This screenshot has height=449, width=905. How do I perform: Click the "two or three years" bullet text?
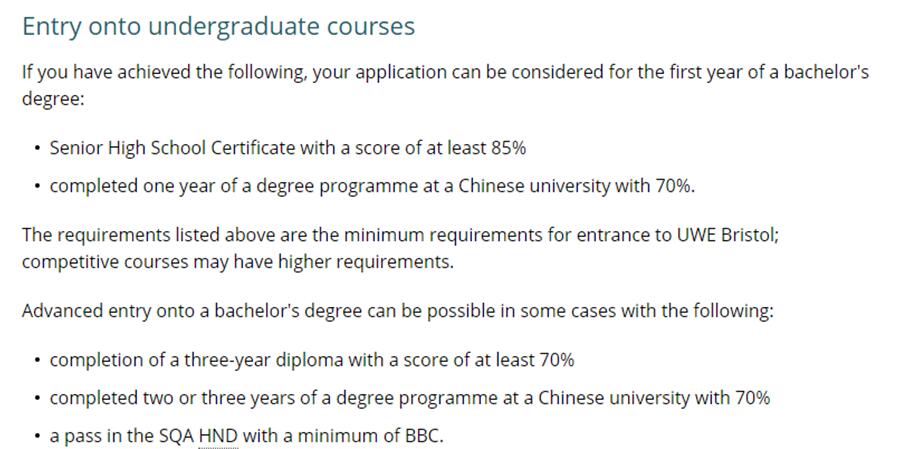pyautogui.click(x=409, y=397)
